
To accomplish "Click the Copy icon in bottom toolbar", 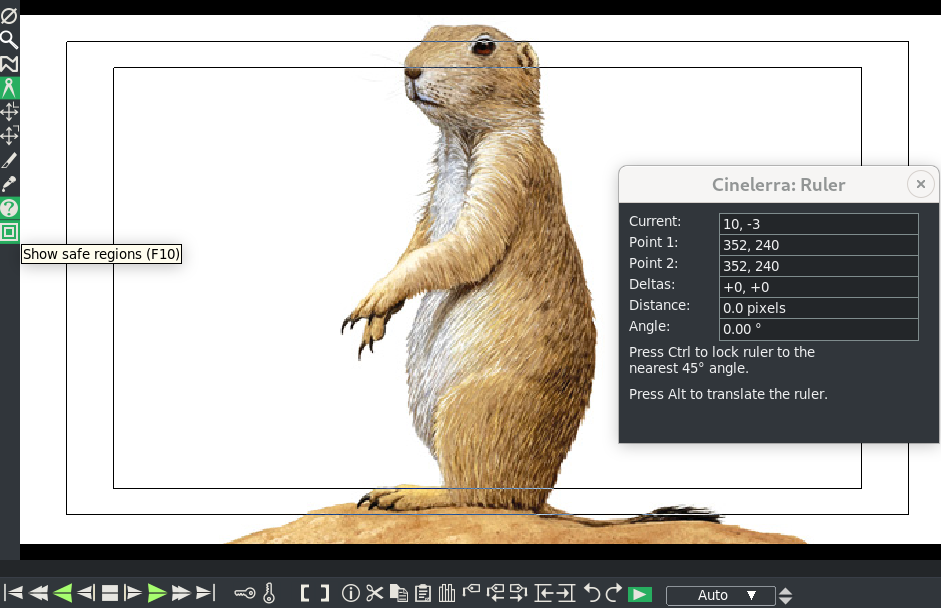I will pos(398,592).
